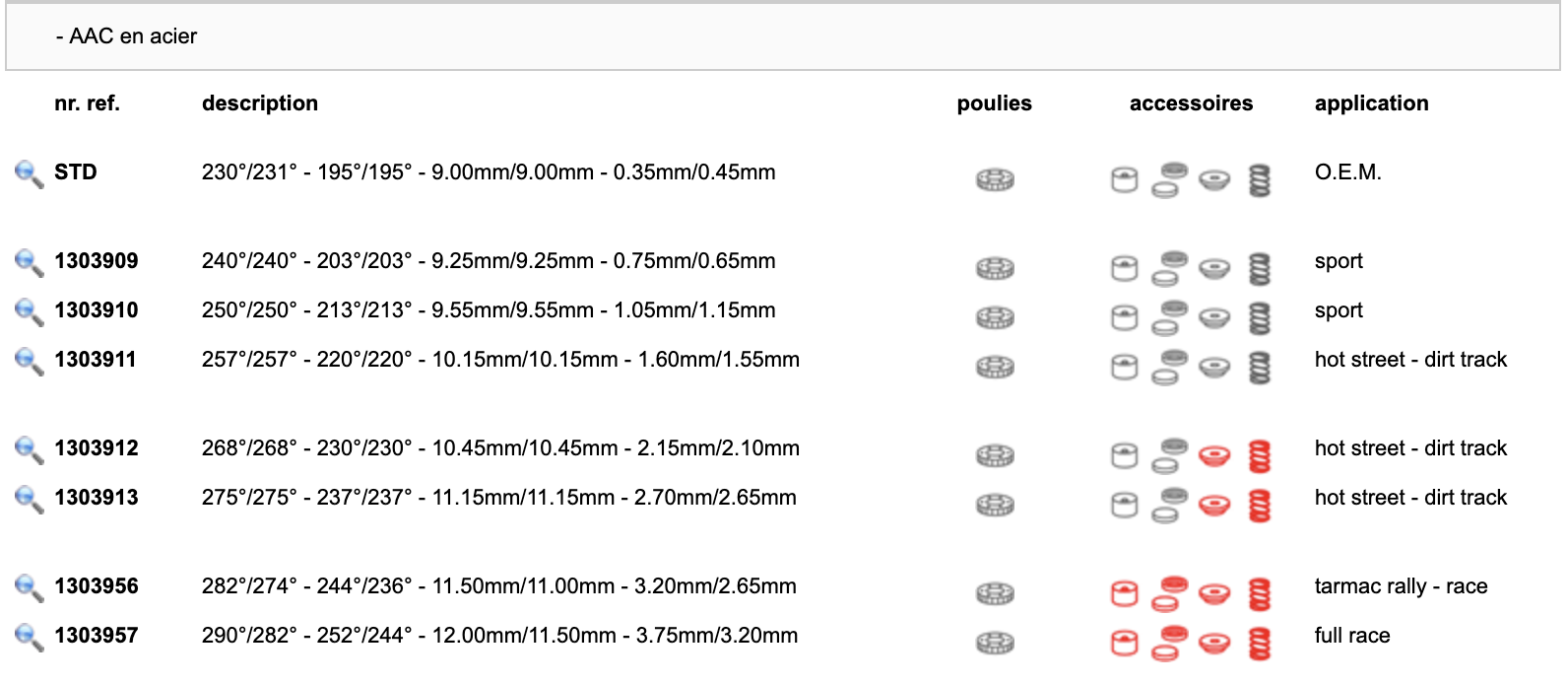
Task: Click red tappet icon in row 1303956
Action: (1124, 593)
